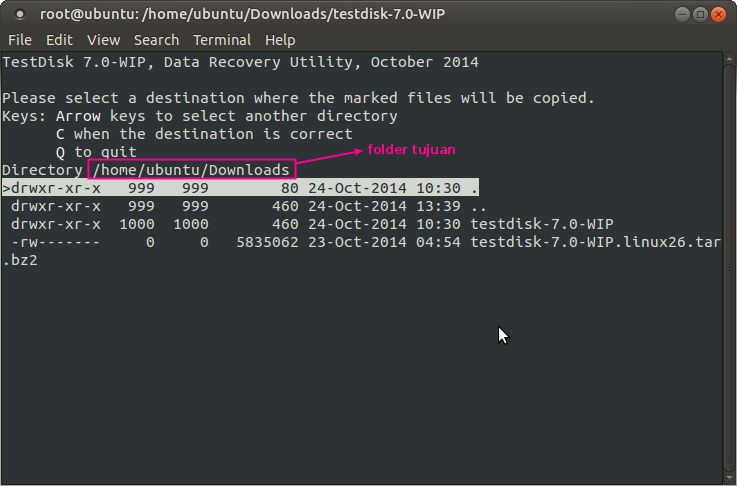Viewport: 737px width, 486px height.
Task: Maximize the terminal window
Action: [x=700, y=15]
